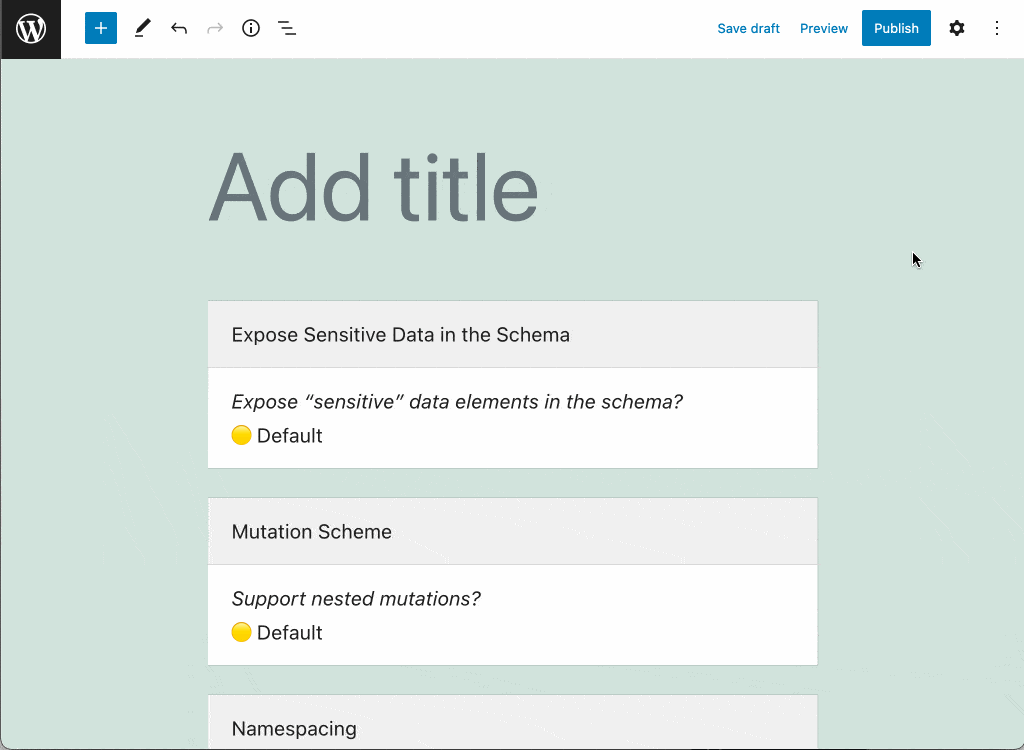The image size is (1024, 750).
Task: Open the List View outline icon
Action: (287, 28)
